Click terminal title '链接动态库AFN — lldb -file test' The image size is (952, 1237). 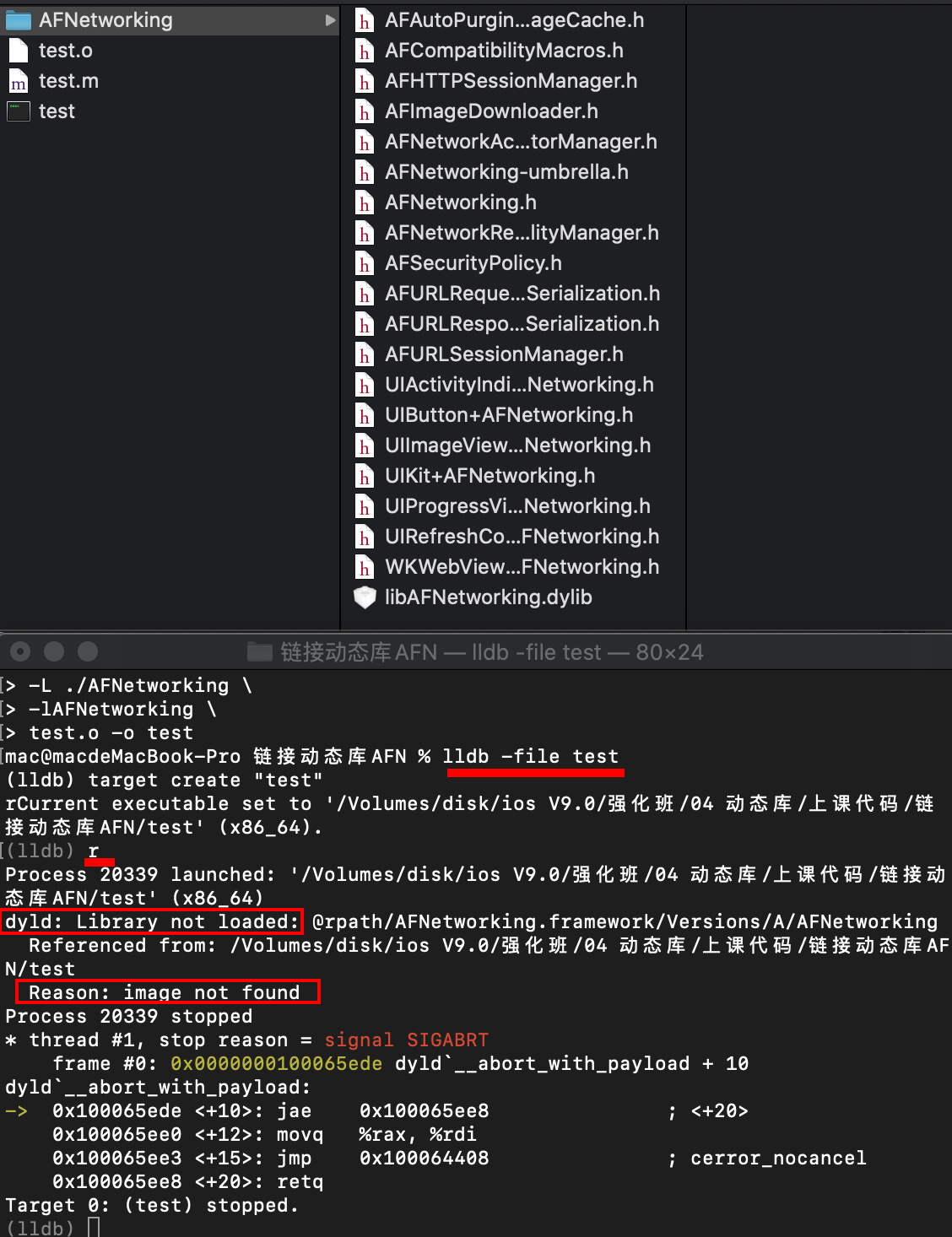pyautogui.click(x=441, y=651)
